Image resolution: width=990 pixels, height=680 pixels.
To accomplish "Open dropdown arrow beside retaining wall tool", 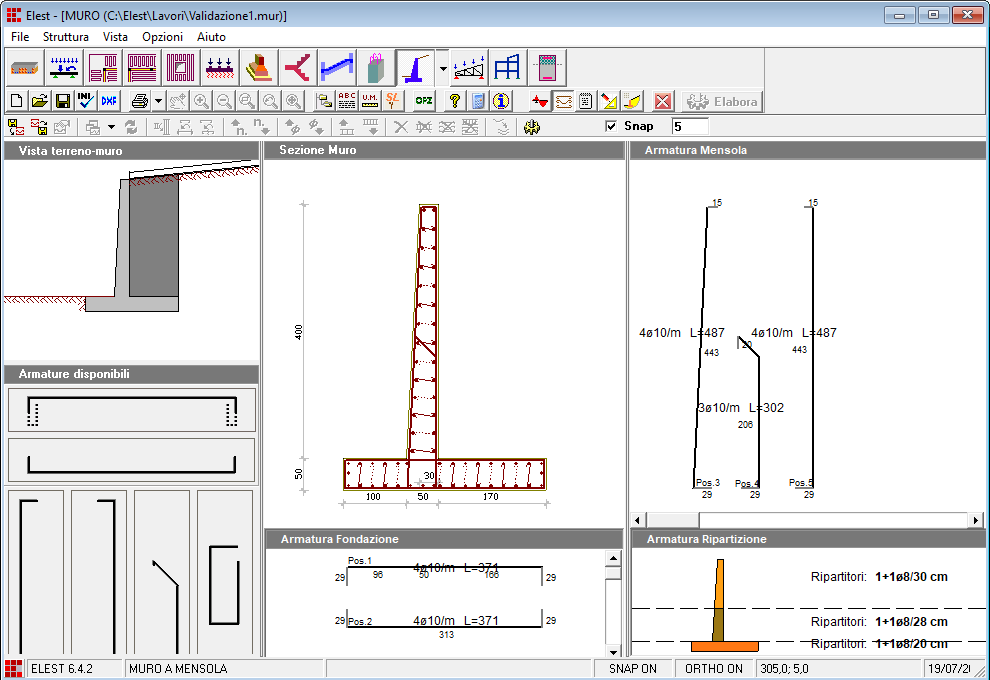I will (443, 68).
